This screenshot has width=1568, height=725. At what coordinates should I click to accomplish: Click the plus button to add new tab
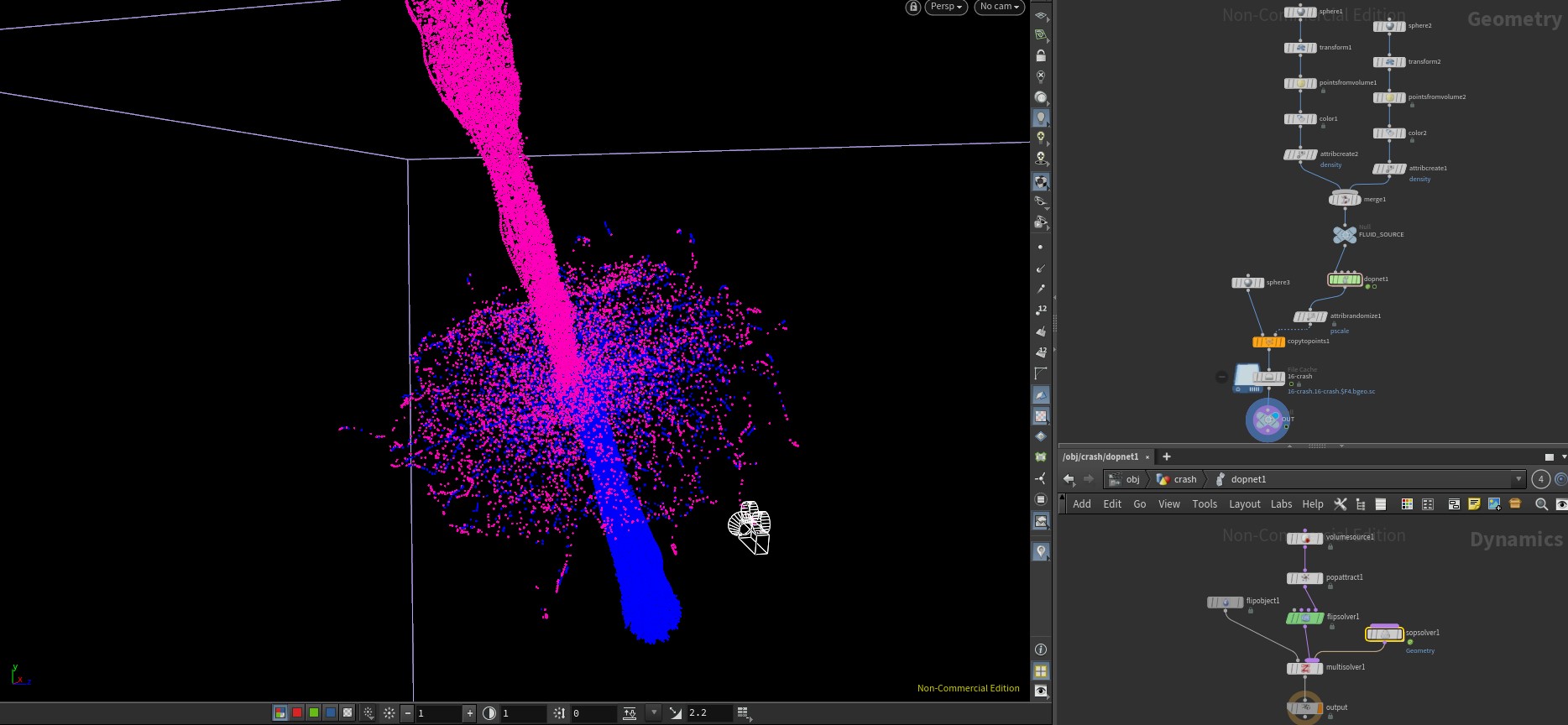(x=1166, y=457)
